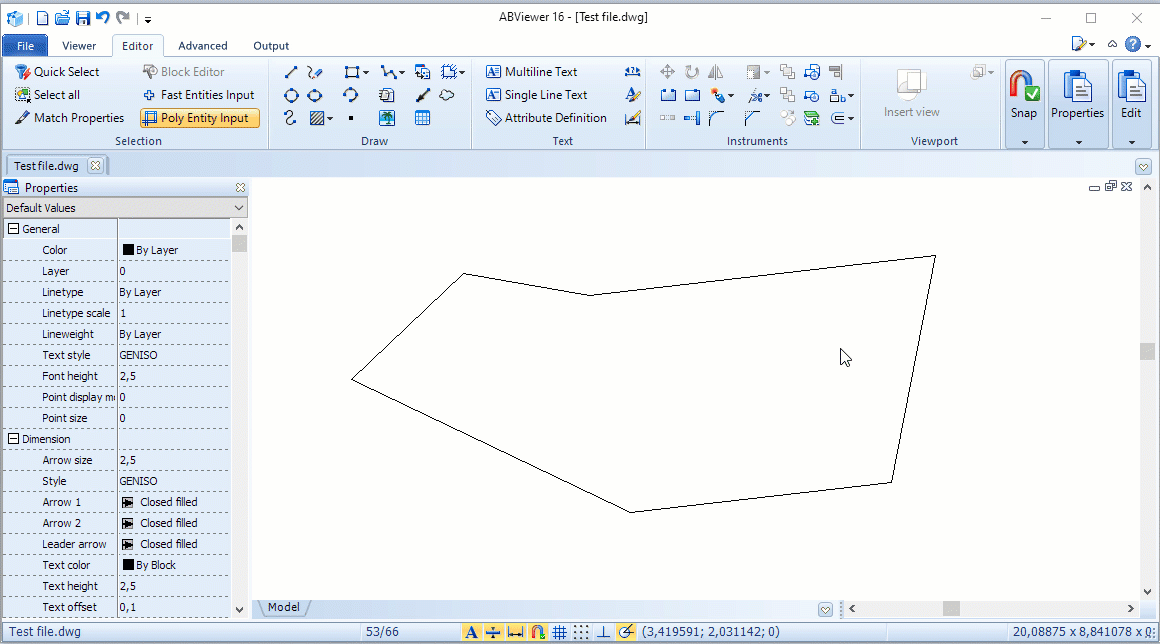The height and width of the screenshot is (644, 1160).
Task: Create a table with the Table tool
Action: click(x=422, y=117)
